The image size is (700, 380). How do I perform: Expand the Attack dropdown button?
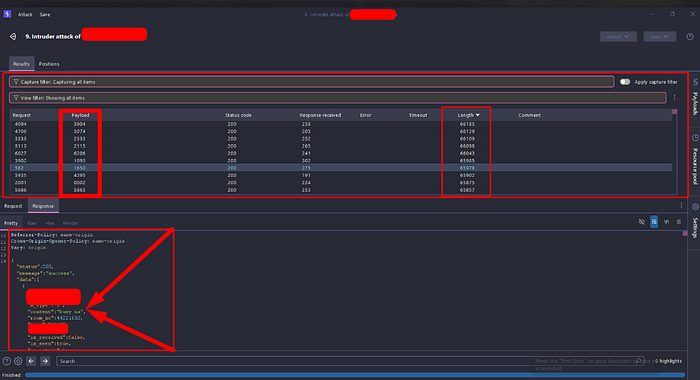click(618, 37)
